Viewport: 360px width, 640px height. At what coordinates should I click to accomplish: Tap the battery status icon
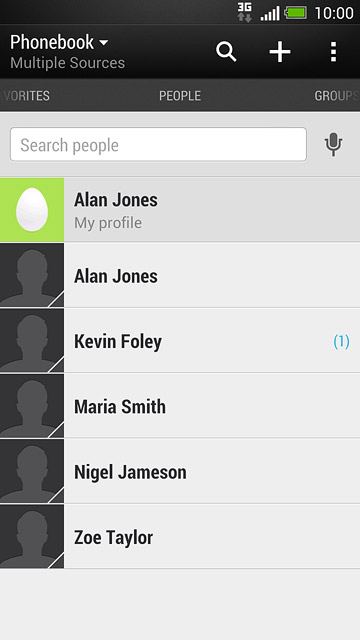click(296, 13)
